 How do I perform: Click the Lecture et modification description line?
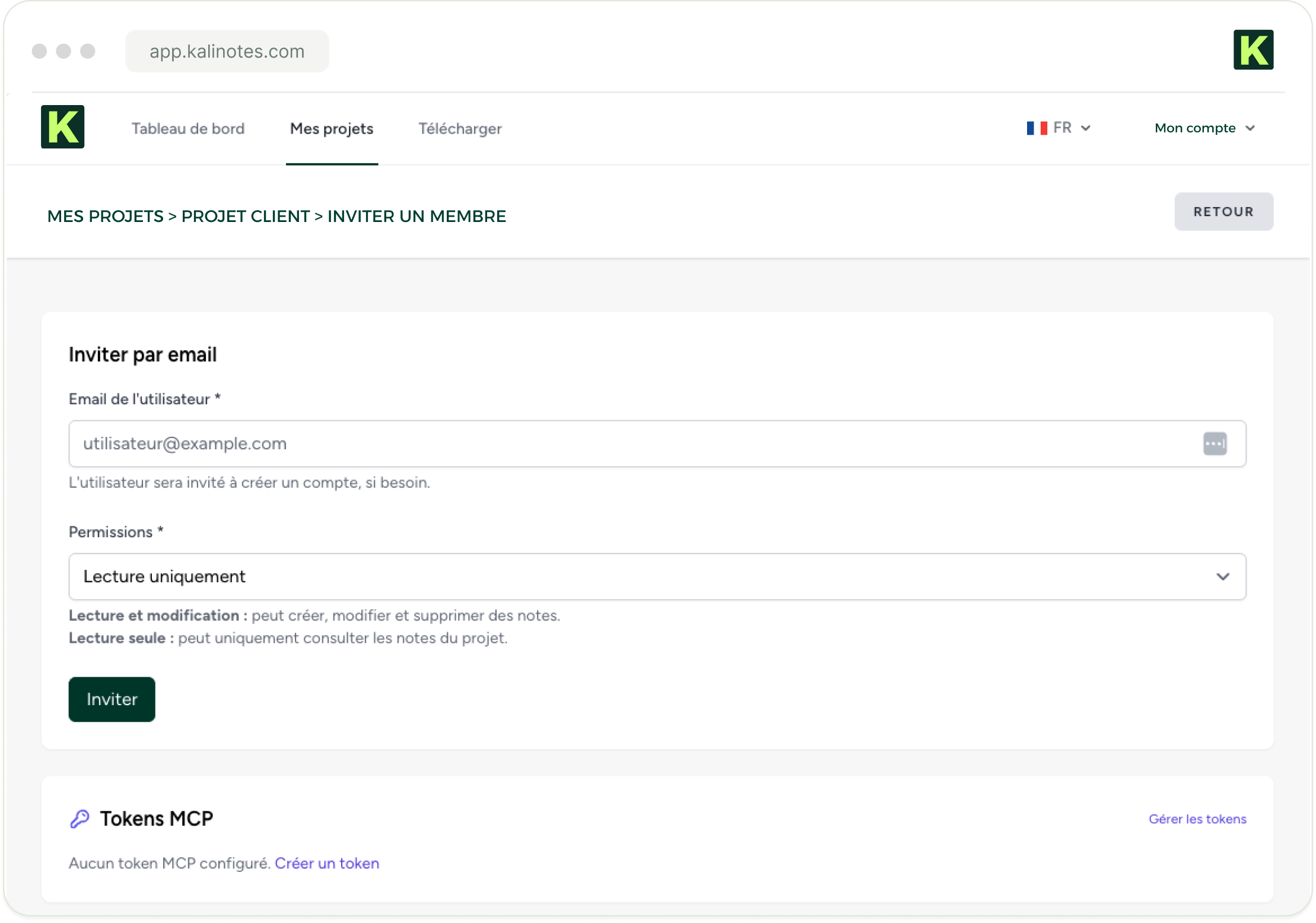[x=314, y=616]
